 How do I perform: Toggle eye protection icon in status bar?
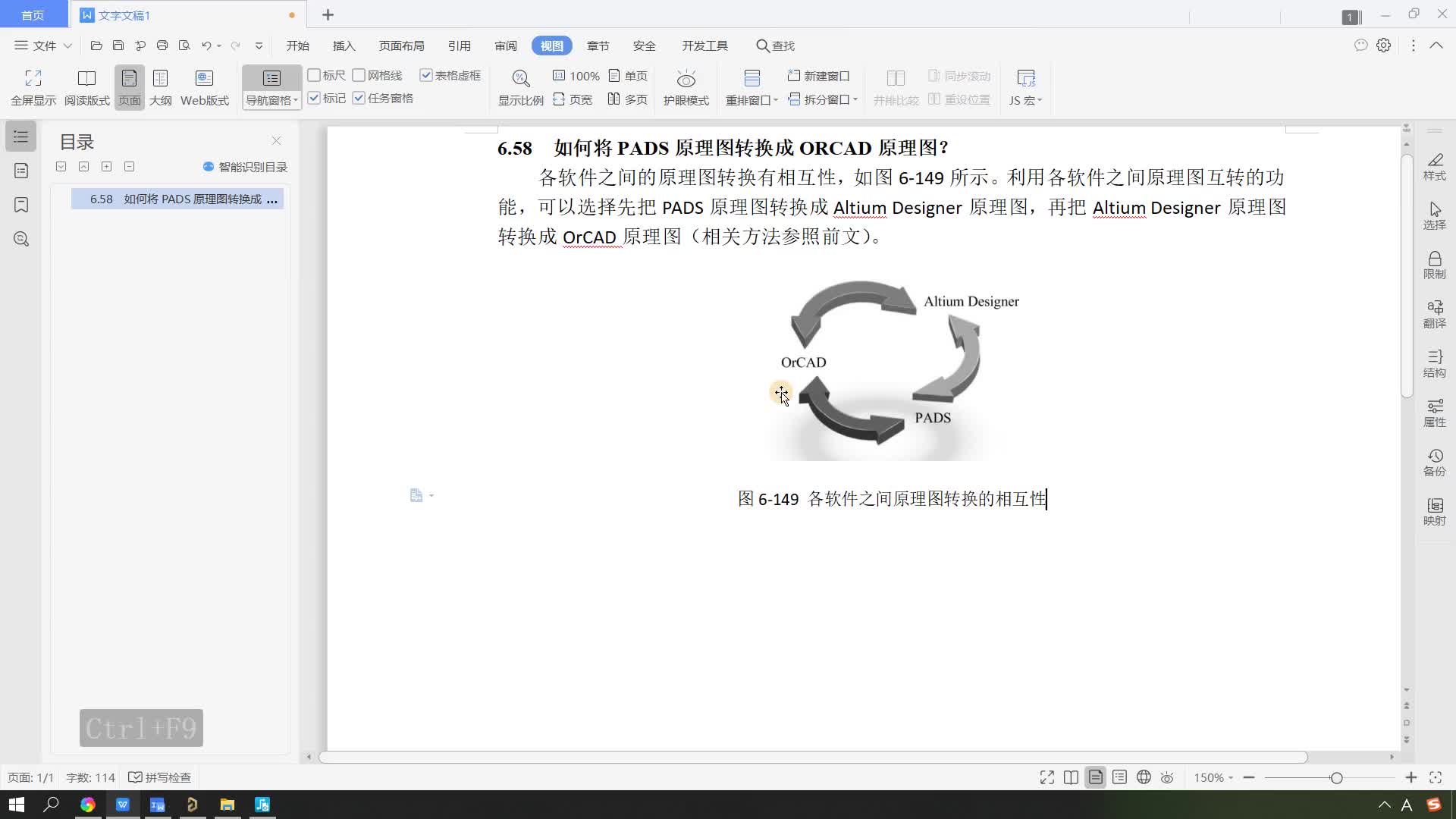[1167, 777]
